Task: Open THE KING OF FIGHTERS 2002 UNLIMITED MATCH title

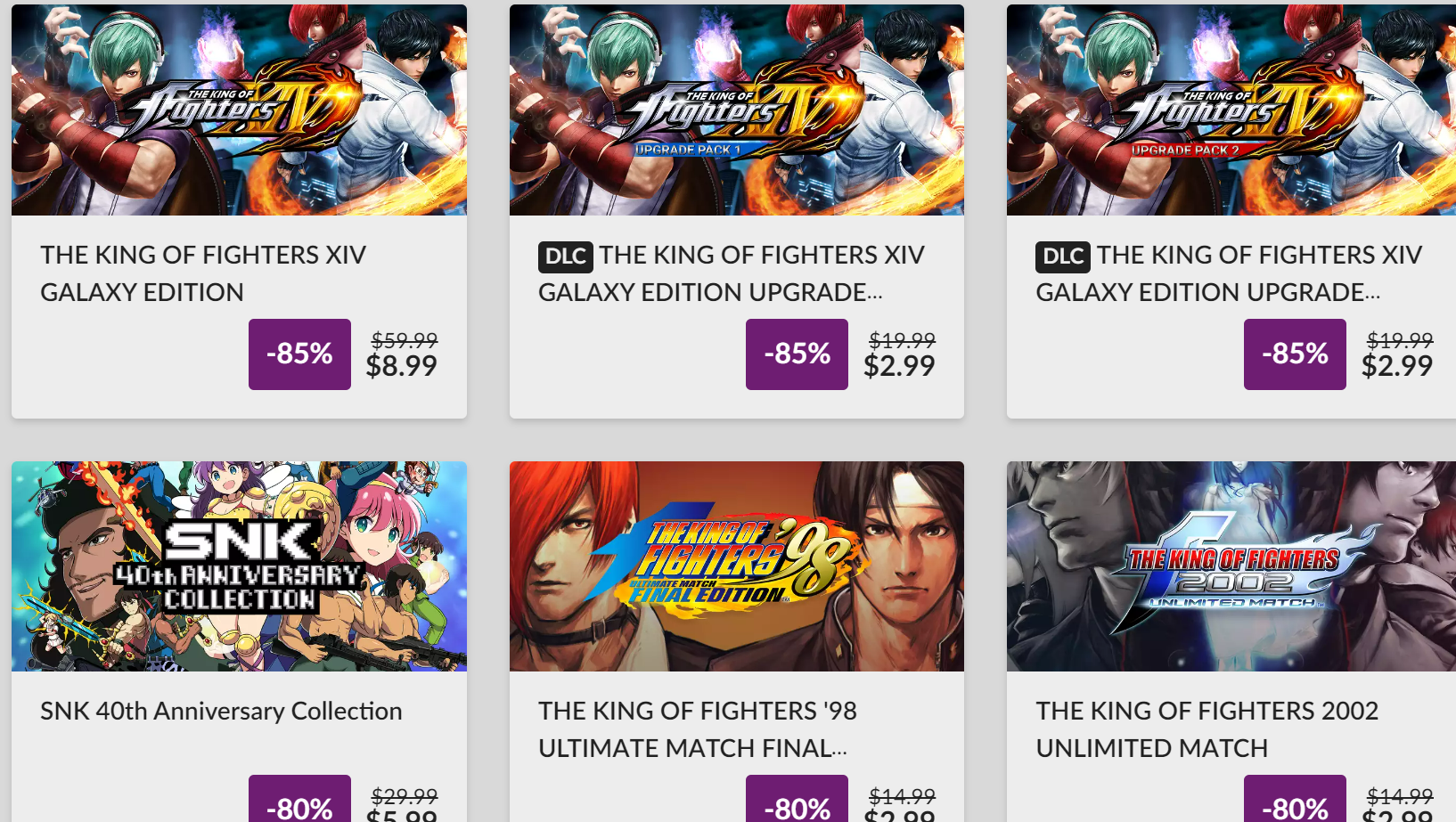Action: 1207,729
